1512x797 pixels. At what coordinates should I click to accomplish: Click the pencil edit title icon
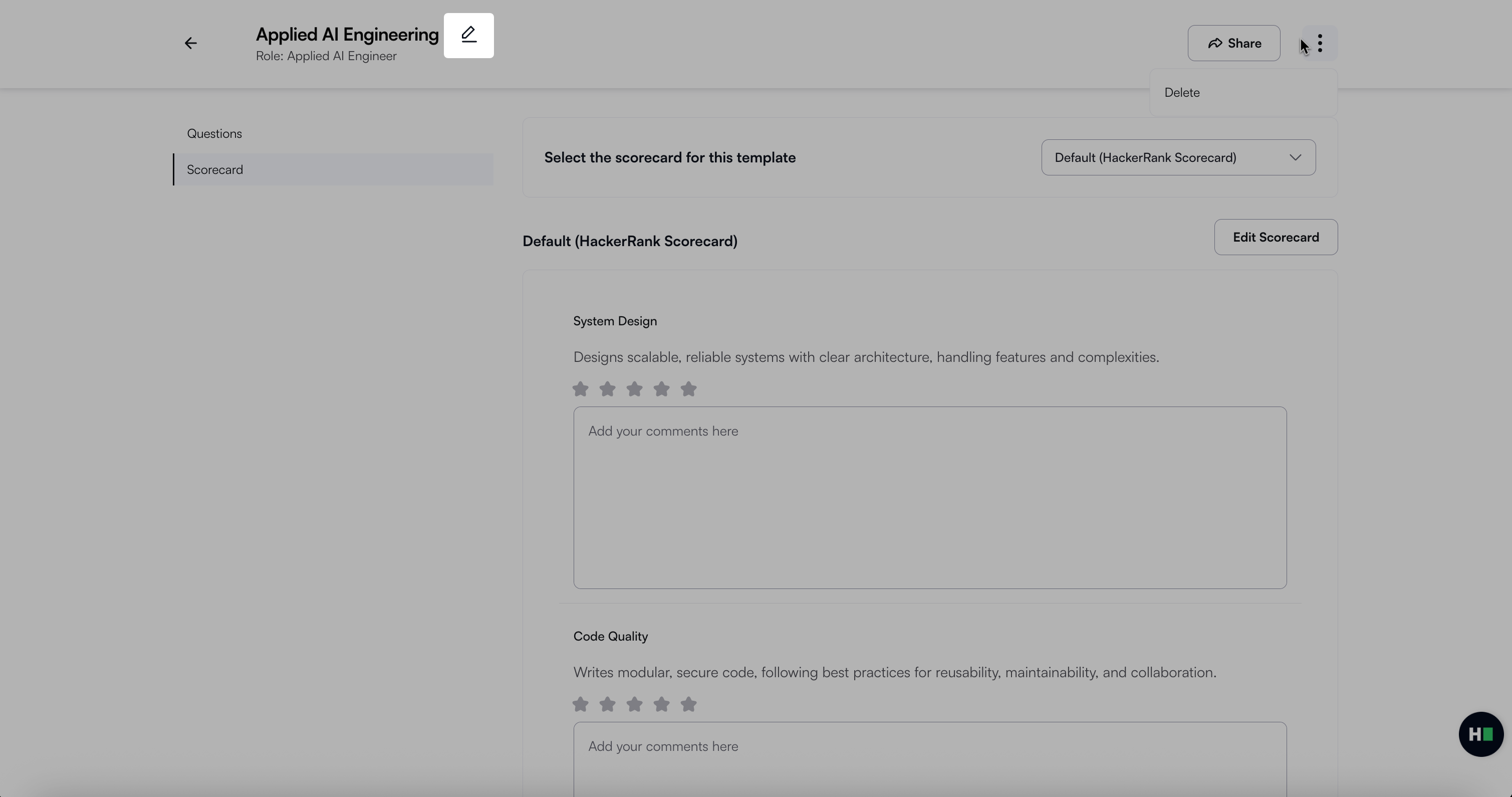tap(468, 35)
